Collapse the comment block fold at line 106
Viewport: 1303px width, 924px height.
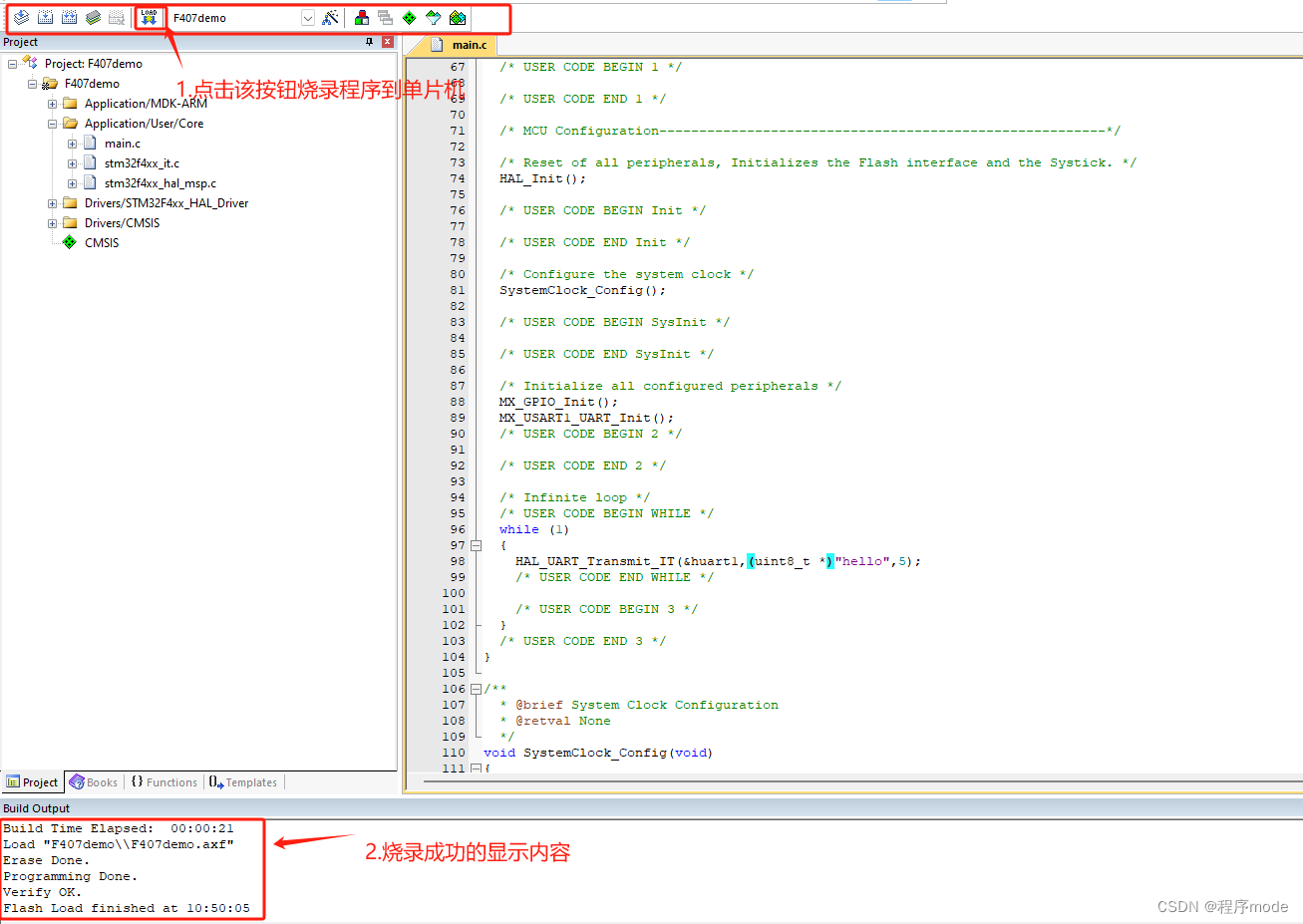click(476, 689)
